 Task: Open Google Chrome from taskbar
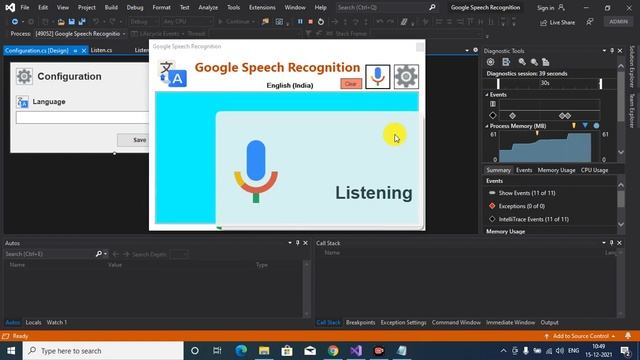tap(333, 351)
